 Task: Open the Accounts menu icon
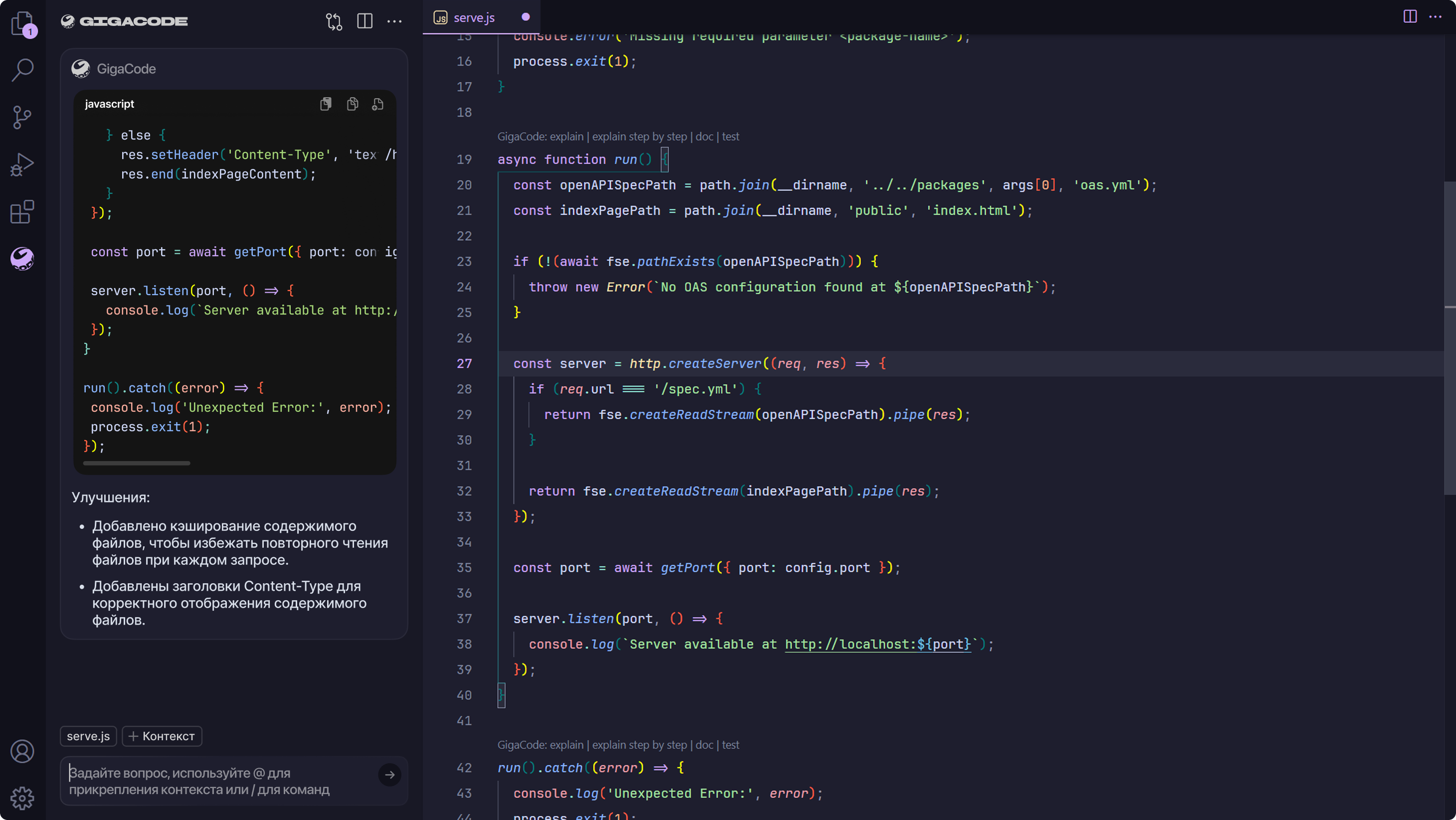(22, 751)
